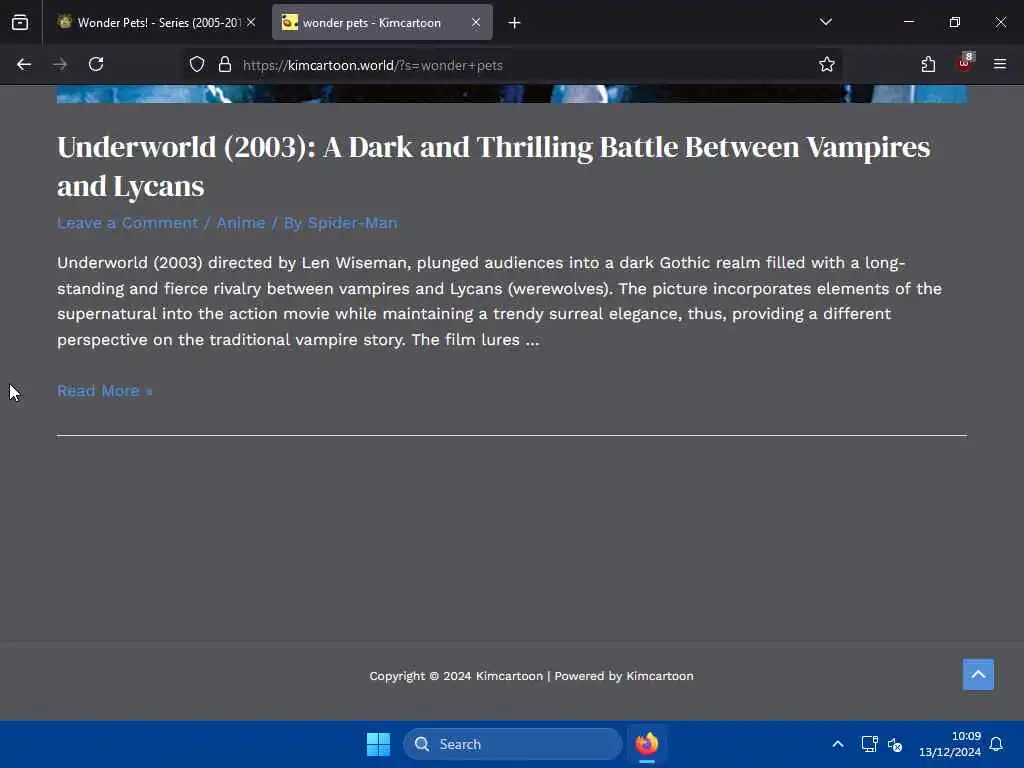The image size is (1024, 768).
Task: Click the Leave a Comment link
Action: [x=127, y=223]
